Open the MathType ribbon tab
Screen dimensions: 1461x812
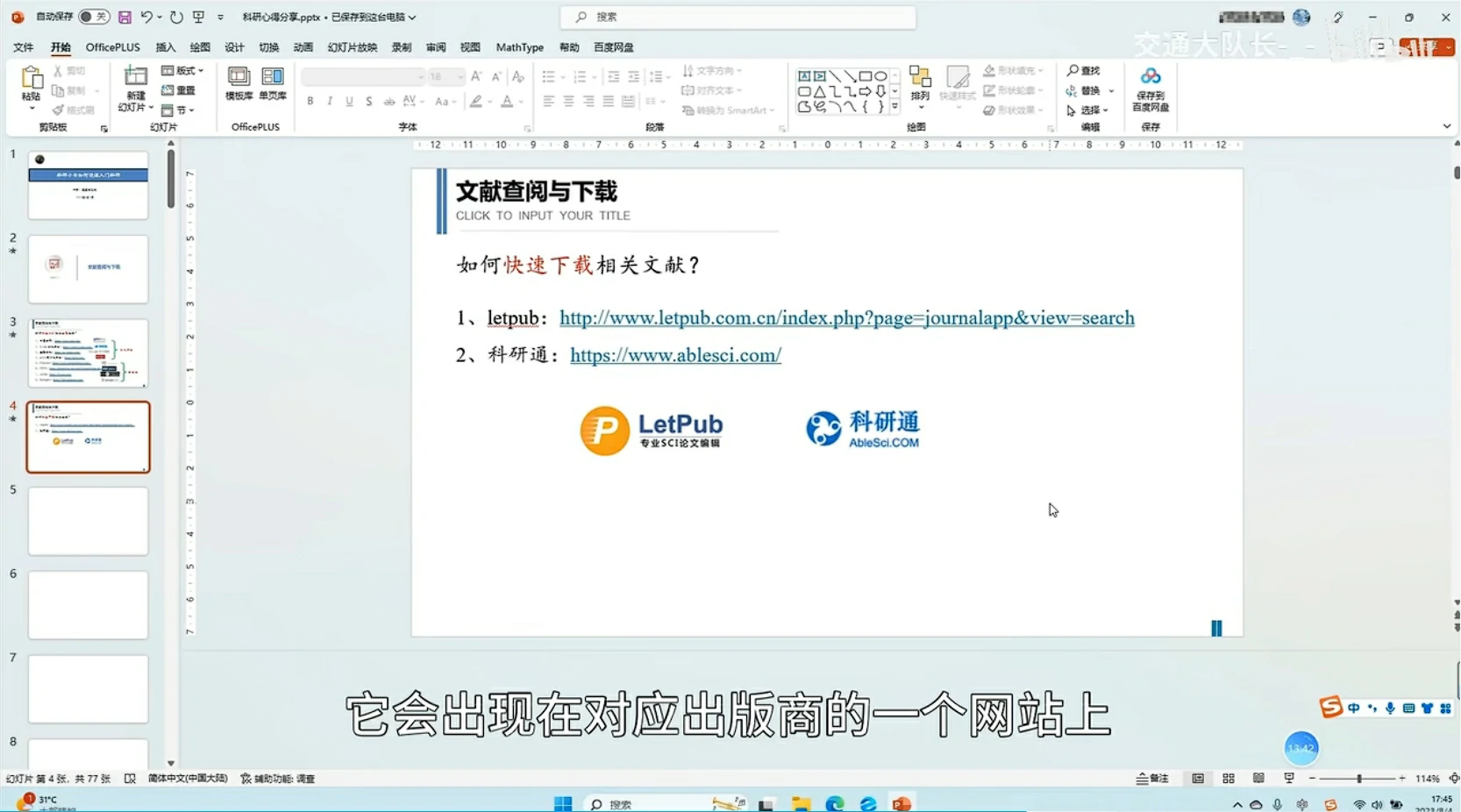(519, 47)
